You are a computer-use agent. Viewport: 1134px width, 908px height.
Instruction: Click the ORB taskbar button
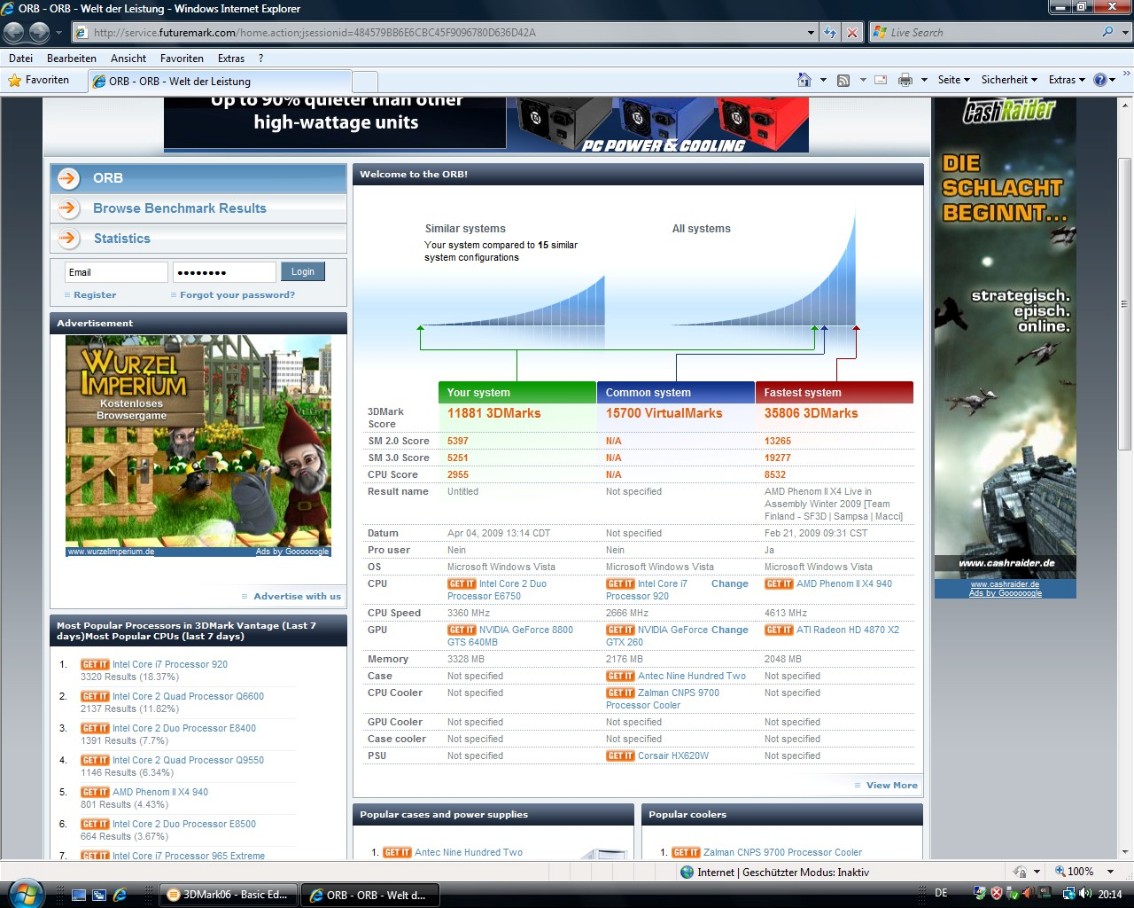[x=371, y=894]
